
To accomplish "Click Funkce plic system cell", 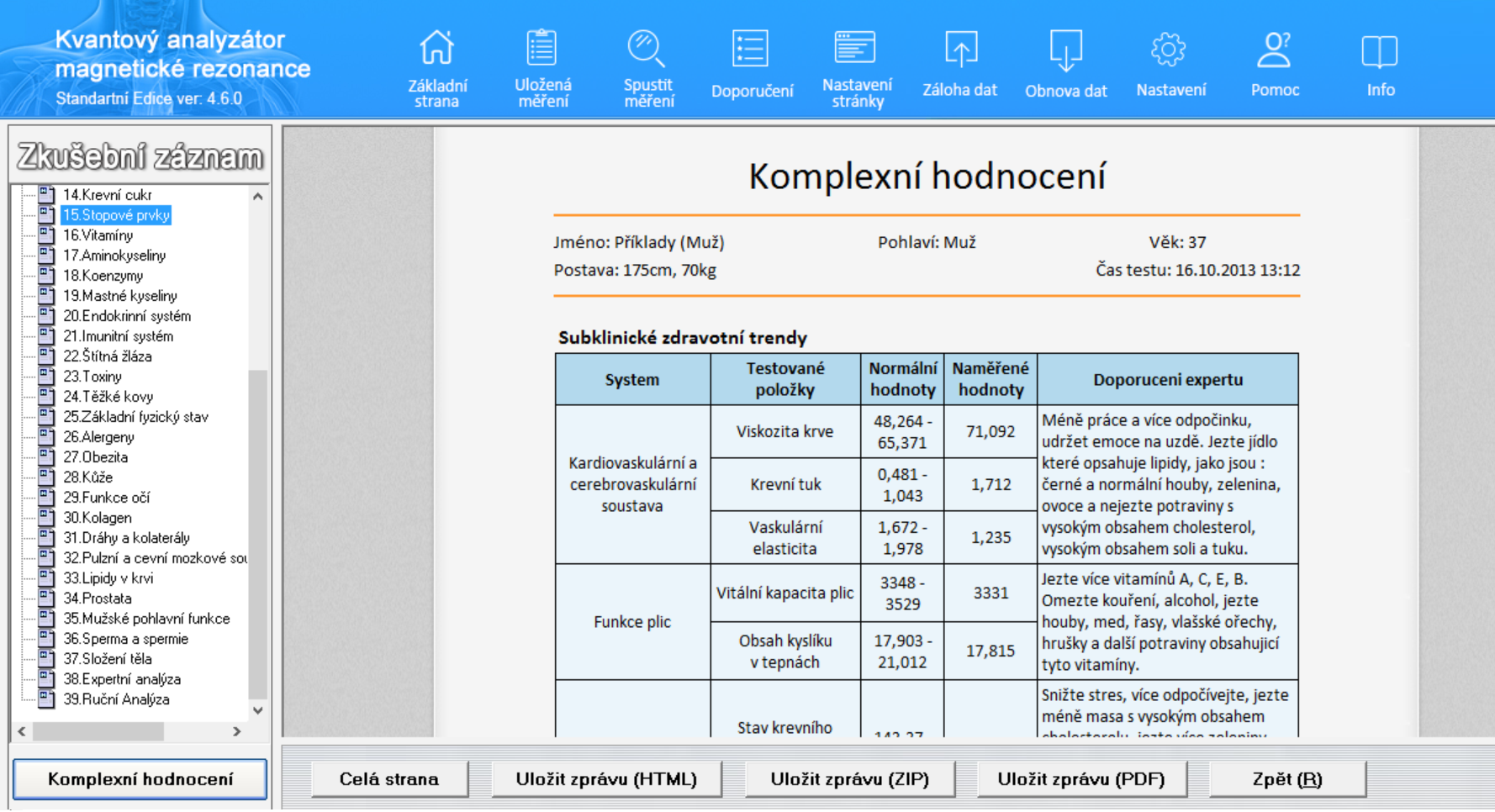I will (632, 622).
